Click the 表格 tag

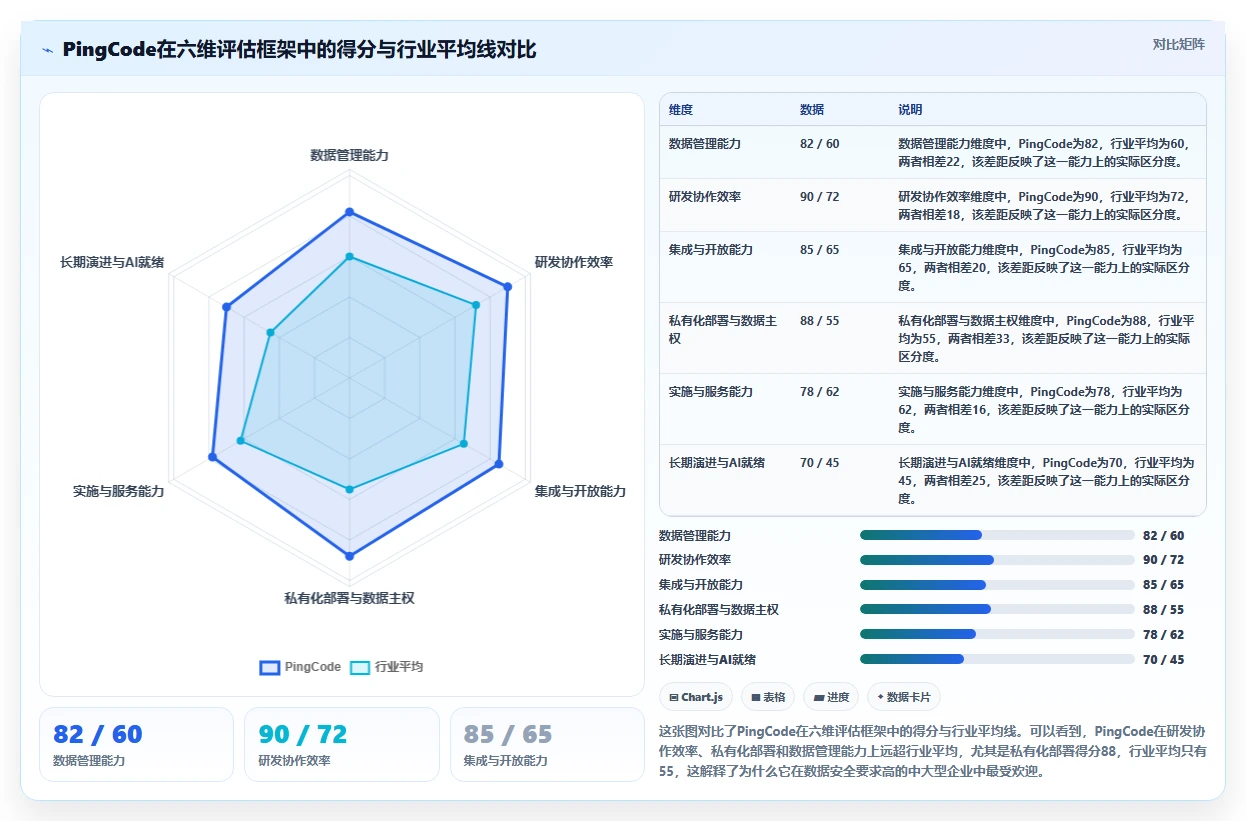click(x=768, y=697)
